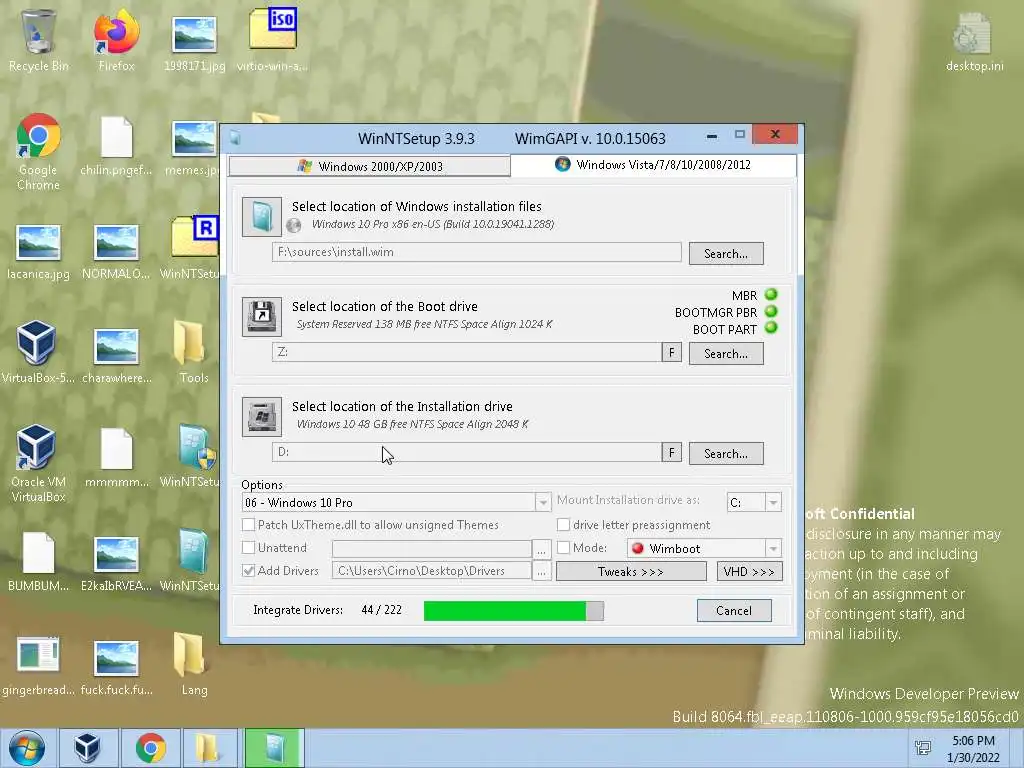
Task: Click Search for installation files
Action: (x=726, y=253)
